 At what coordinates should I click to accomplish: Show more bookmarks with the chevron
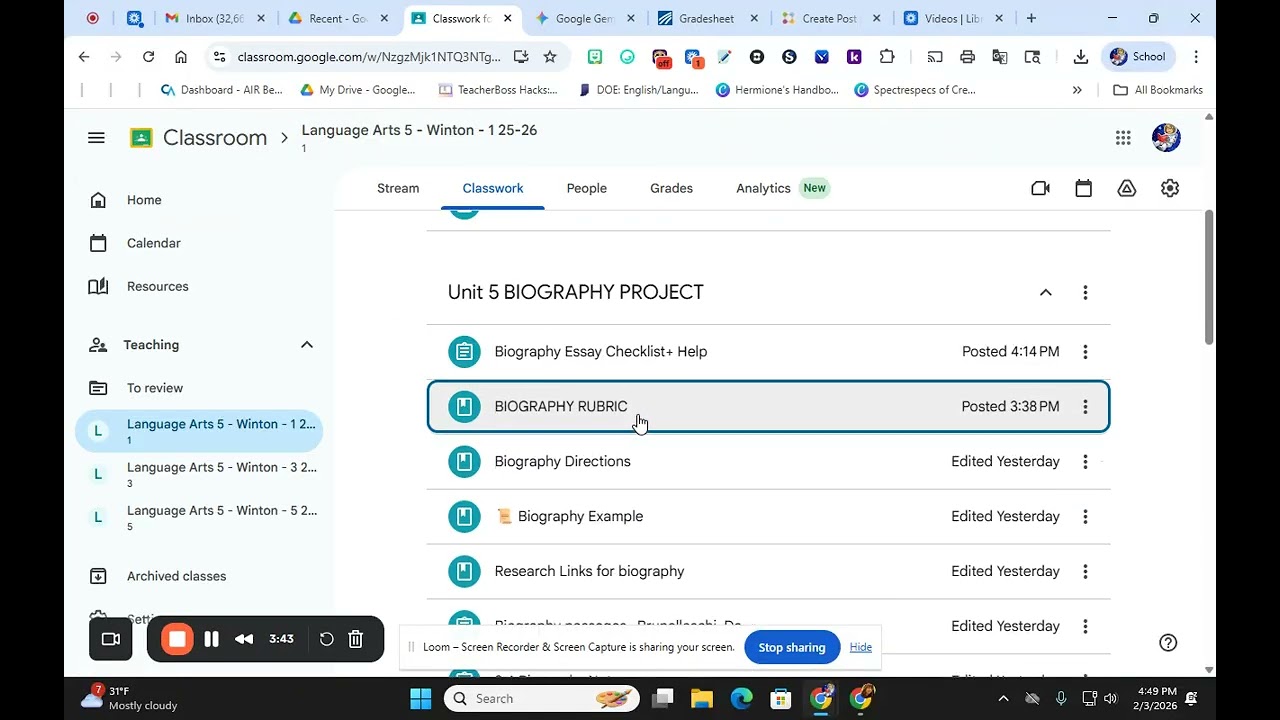[x=1077, y=90]
